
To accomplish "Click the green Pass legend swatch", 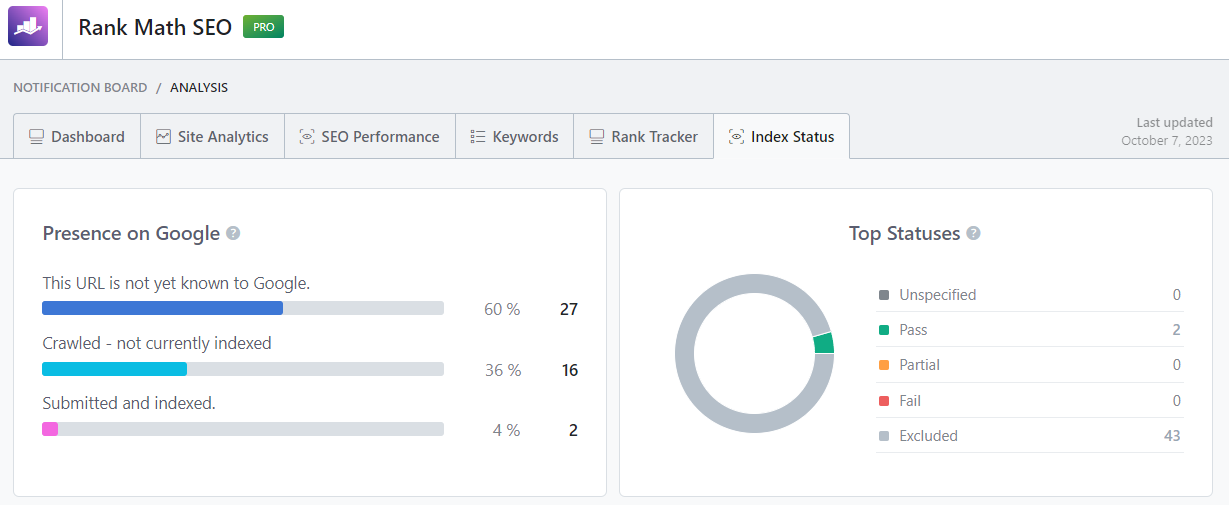I will coord(884,330).
